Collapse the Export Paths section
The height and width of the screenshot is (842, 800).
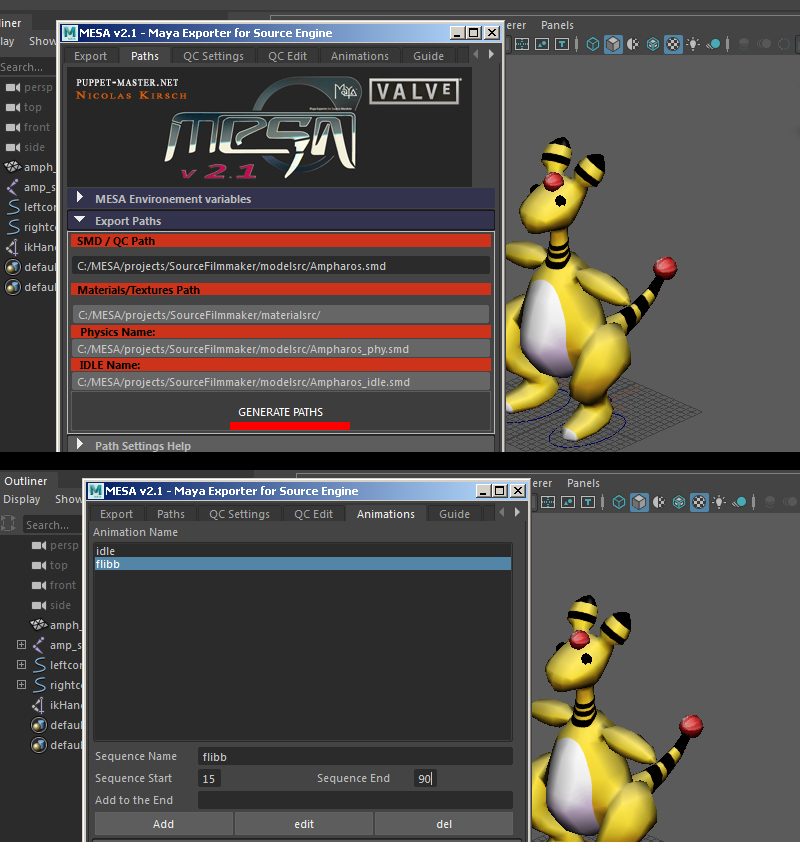(281, 221)
